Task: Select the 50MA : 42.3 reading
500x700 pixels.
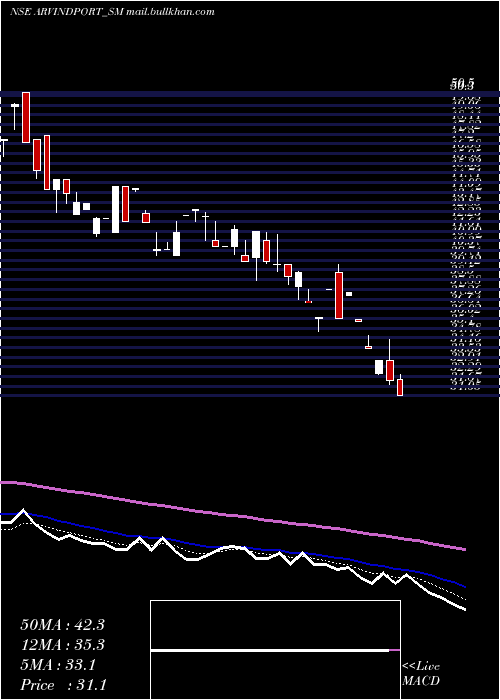Action: 62,625
